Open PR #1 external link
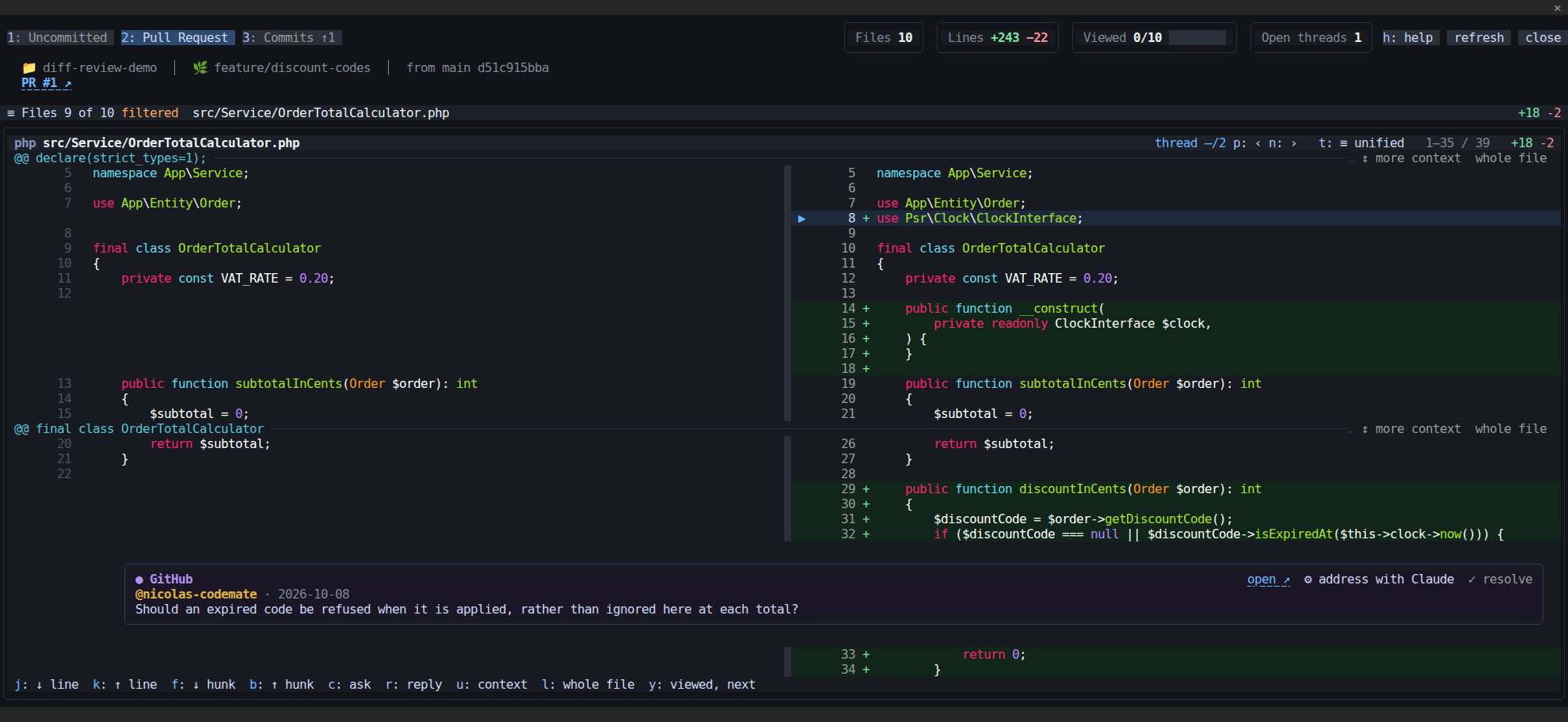 pos(47,83)
